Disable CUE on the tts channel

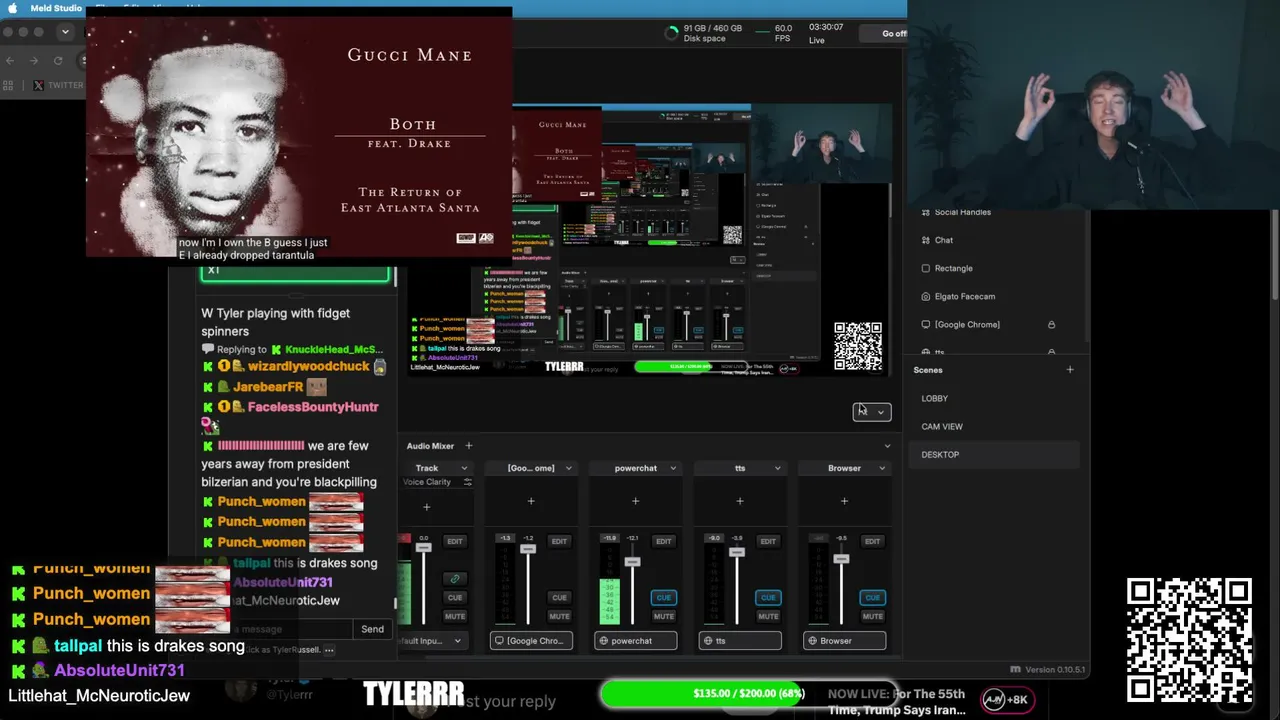[768, 597]
